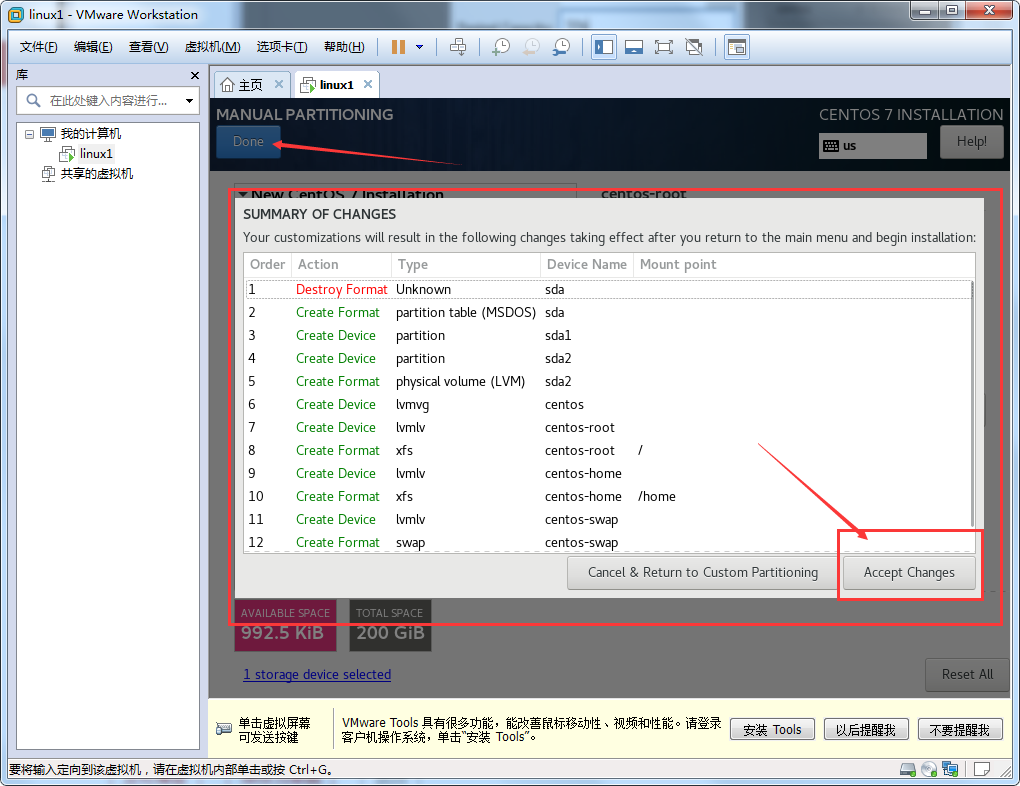Select the swap centos-swap Create Format row
Image resolution: width=1020 pixels, height=786 pixels.
pos(608,543)
